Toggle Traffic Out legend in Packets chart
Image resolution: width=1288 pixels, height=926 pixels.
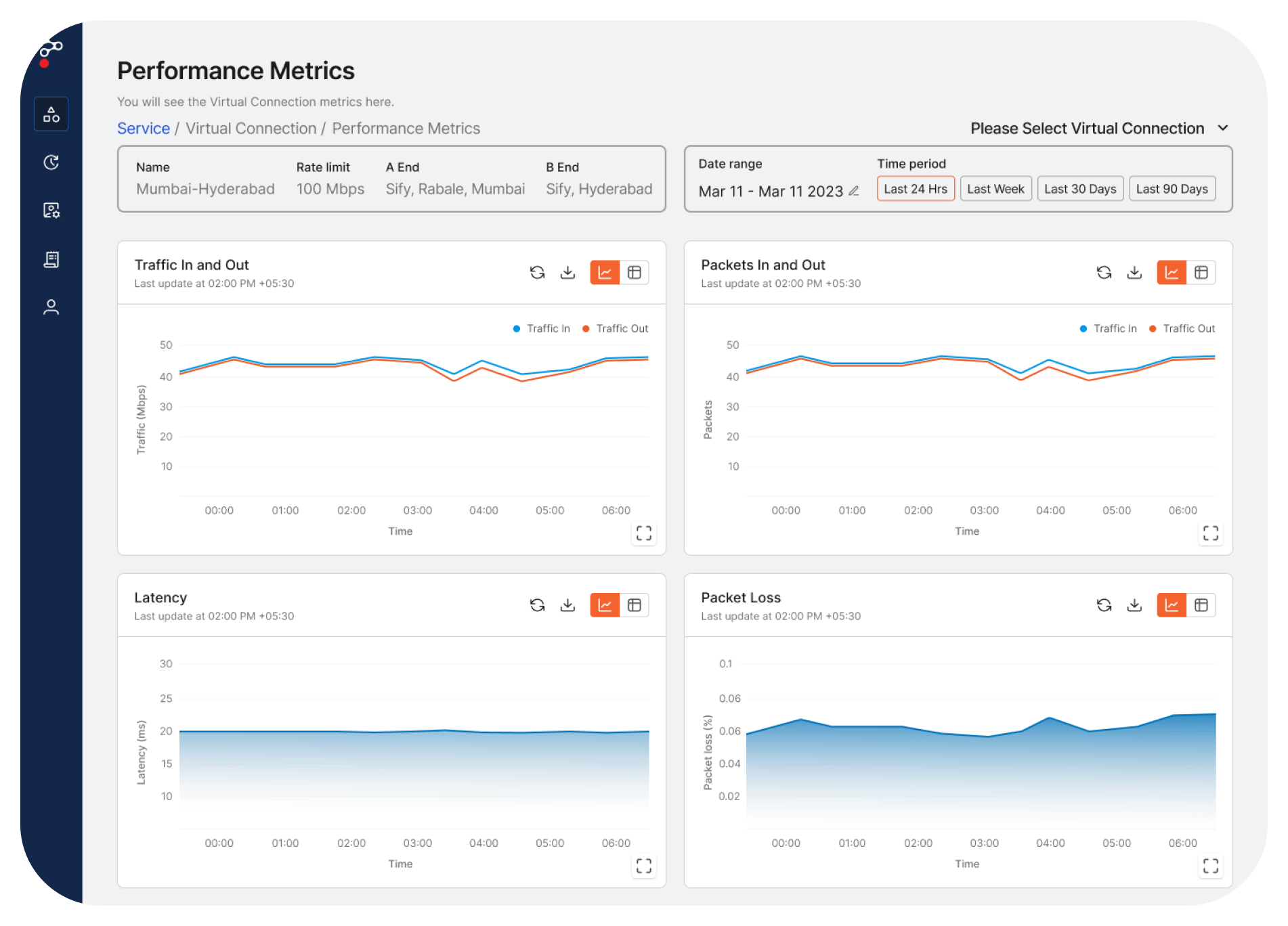coord(1182,328)
